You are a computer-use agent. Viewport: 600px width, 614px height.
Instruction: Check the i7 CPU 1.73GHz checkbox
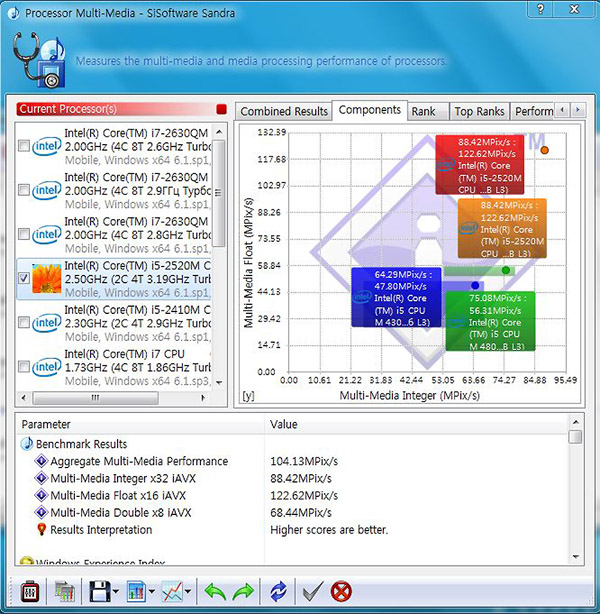point(24,367)
